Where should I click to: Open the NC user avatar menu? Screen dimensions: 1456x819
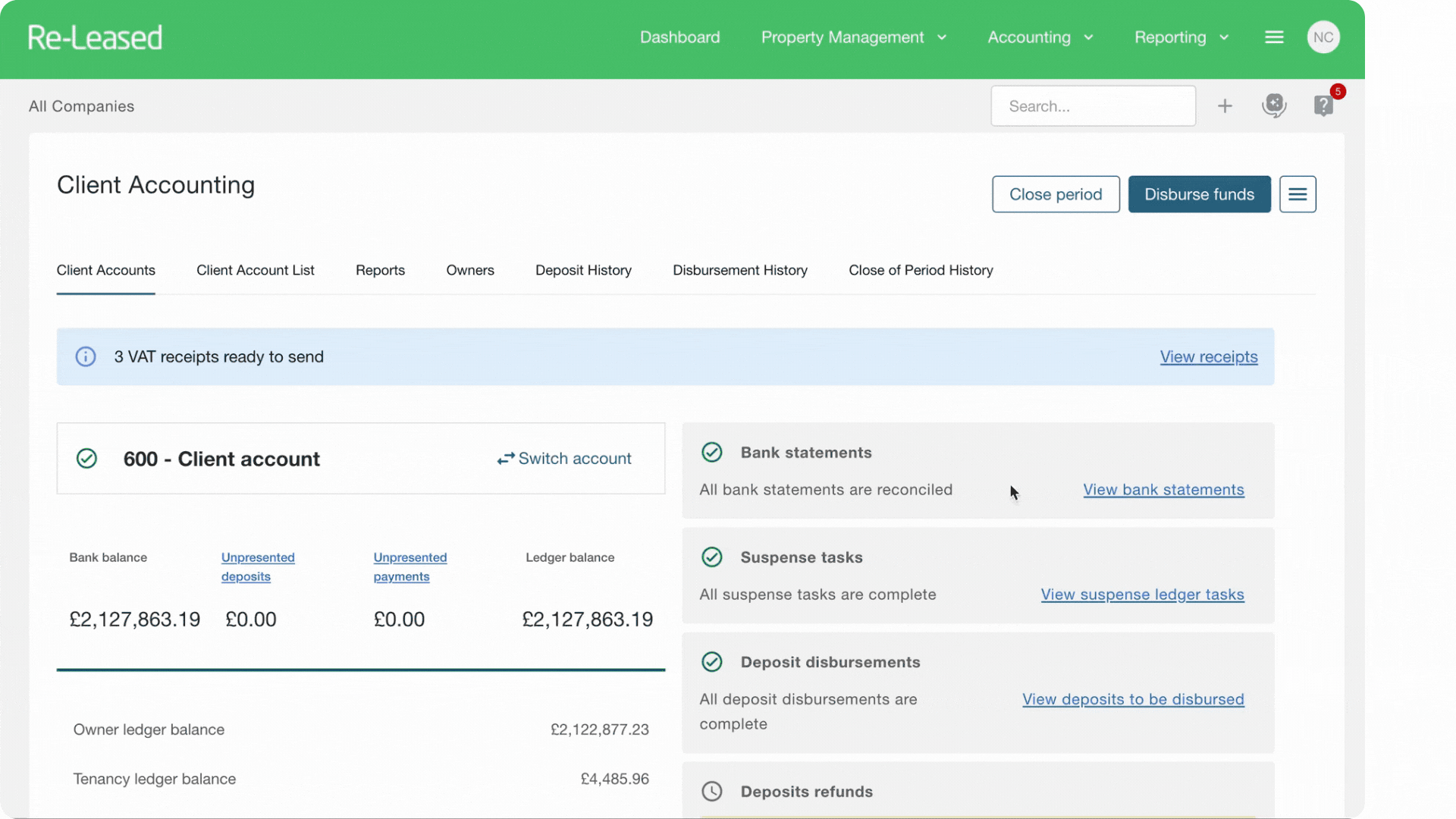tap(1323, 37)
